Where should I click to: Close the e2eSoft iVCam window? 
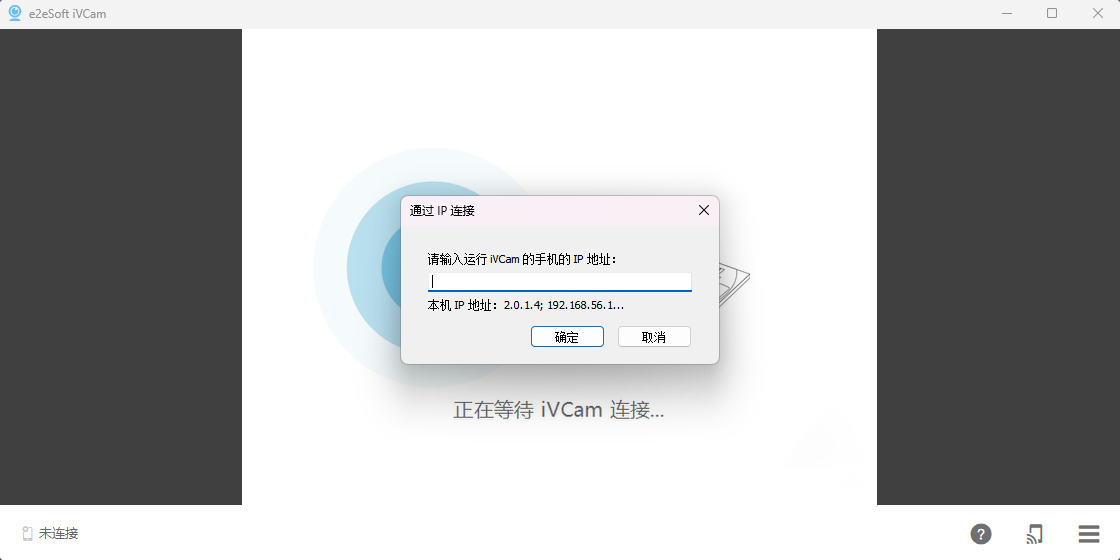(x=1097, y=14)
